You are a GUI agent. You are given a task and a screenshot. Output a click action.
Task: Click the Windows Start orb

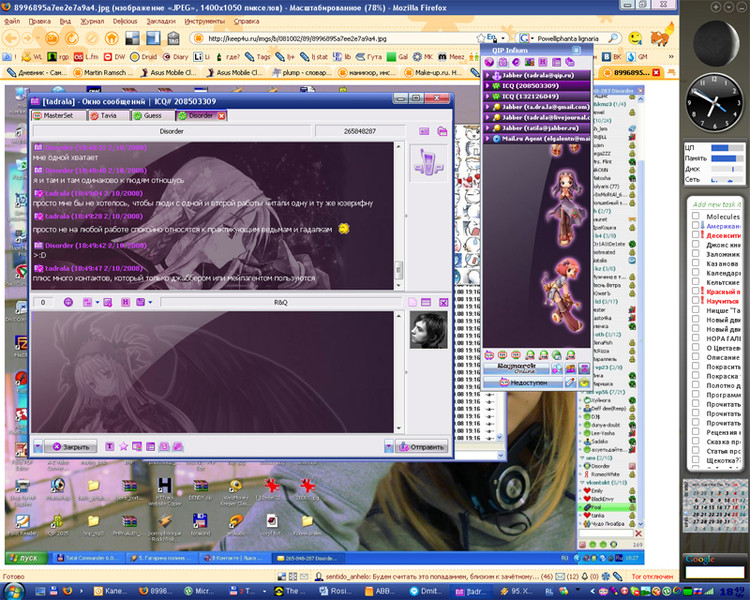(14, 591)
